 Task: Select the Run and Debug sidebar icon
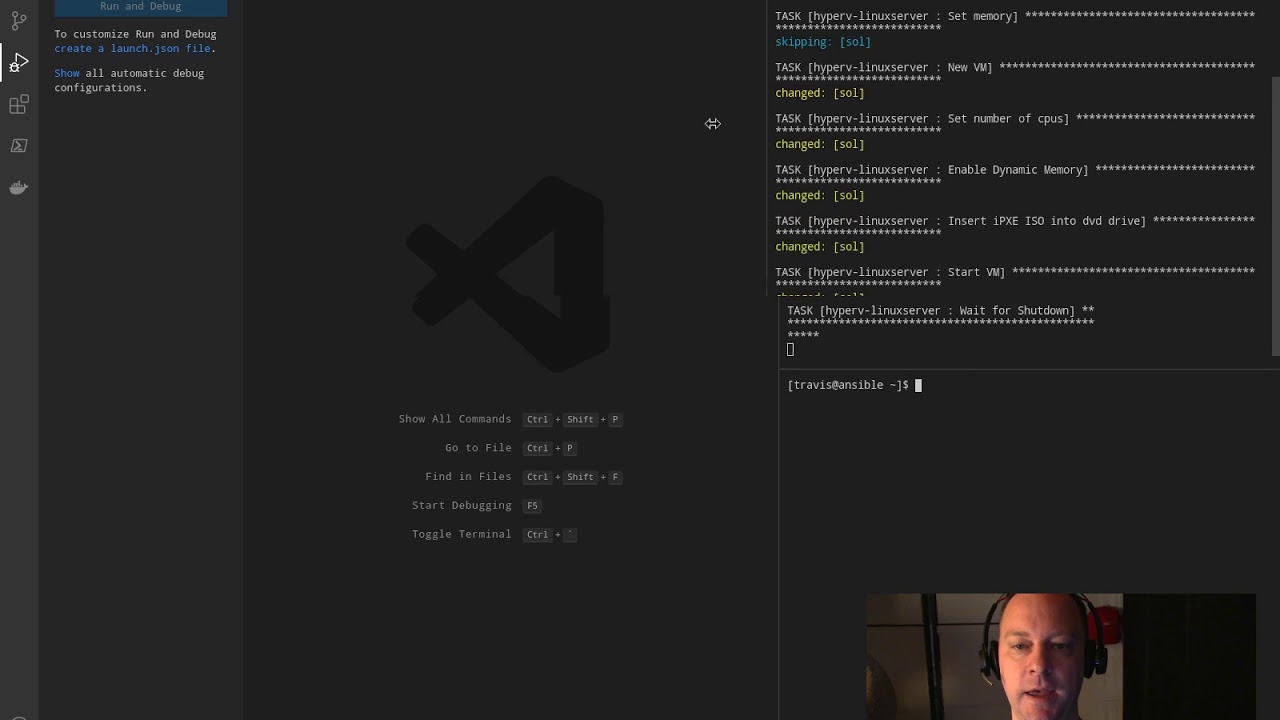point(19,63)
